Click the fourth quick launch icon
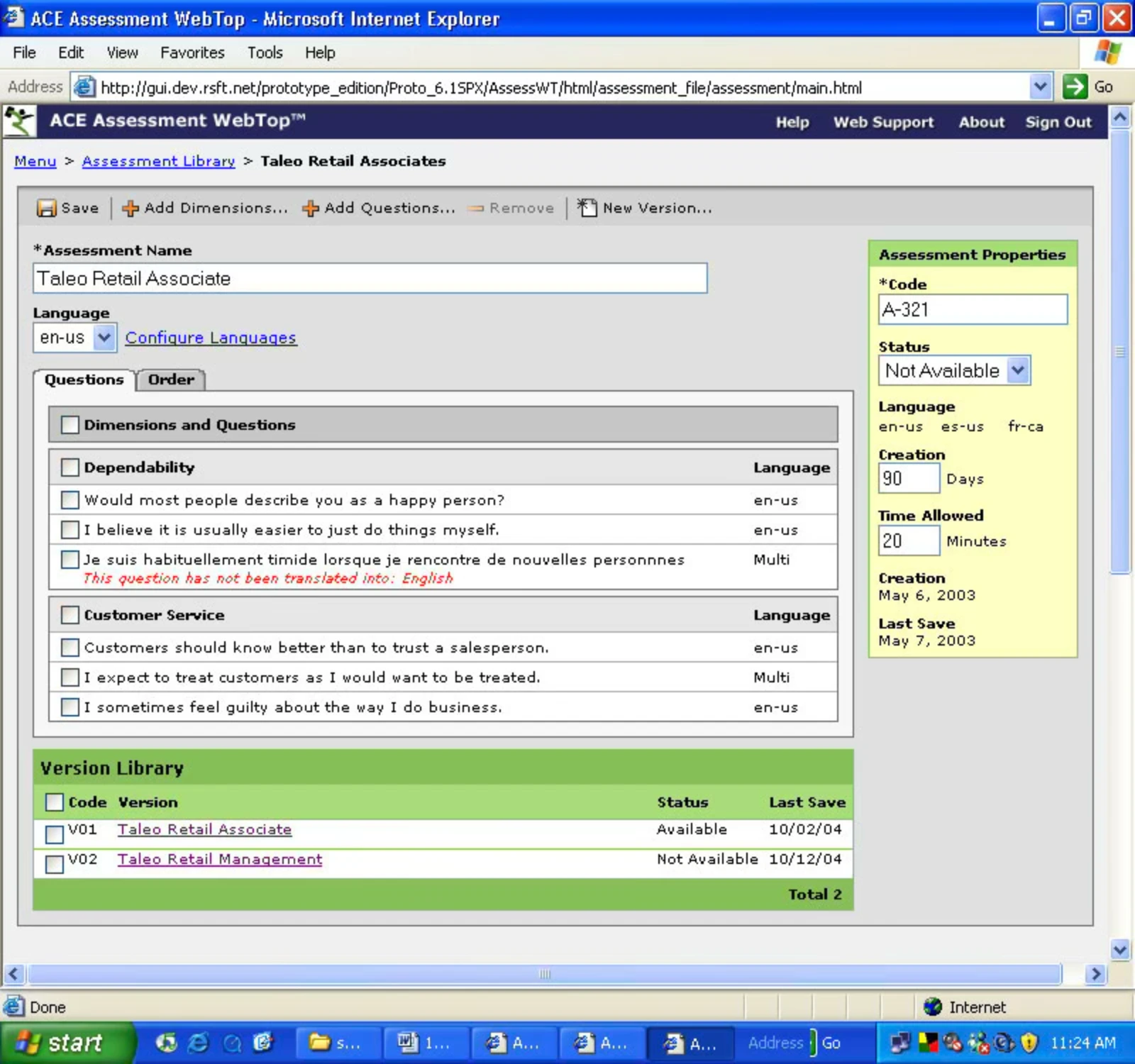This screenshot has width=1135, height=1064. (263, 1042)
